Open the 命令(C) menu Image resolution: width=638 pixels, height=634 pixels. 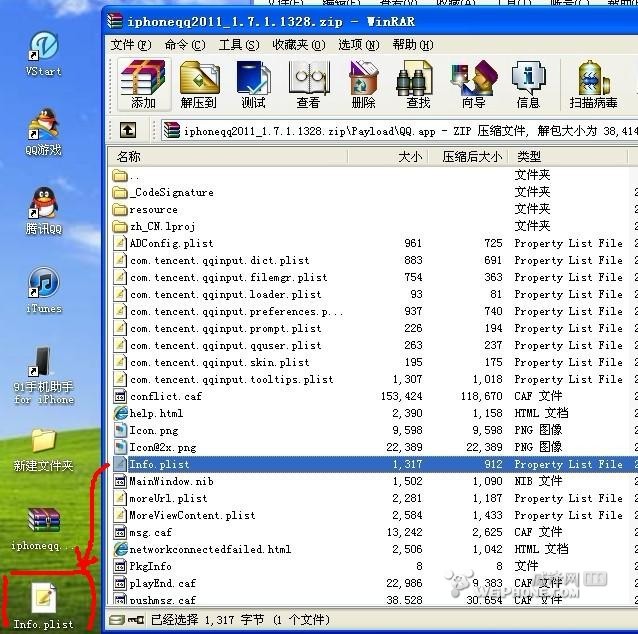click(185, 45)
